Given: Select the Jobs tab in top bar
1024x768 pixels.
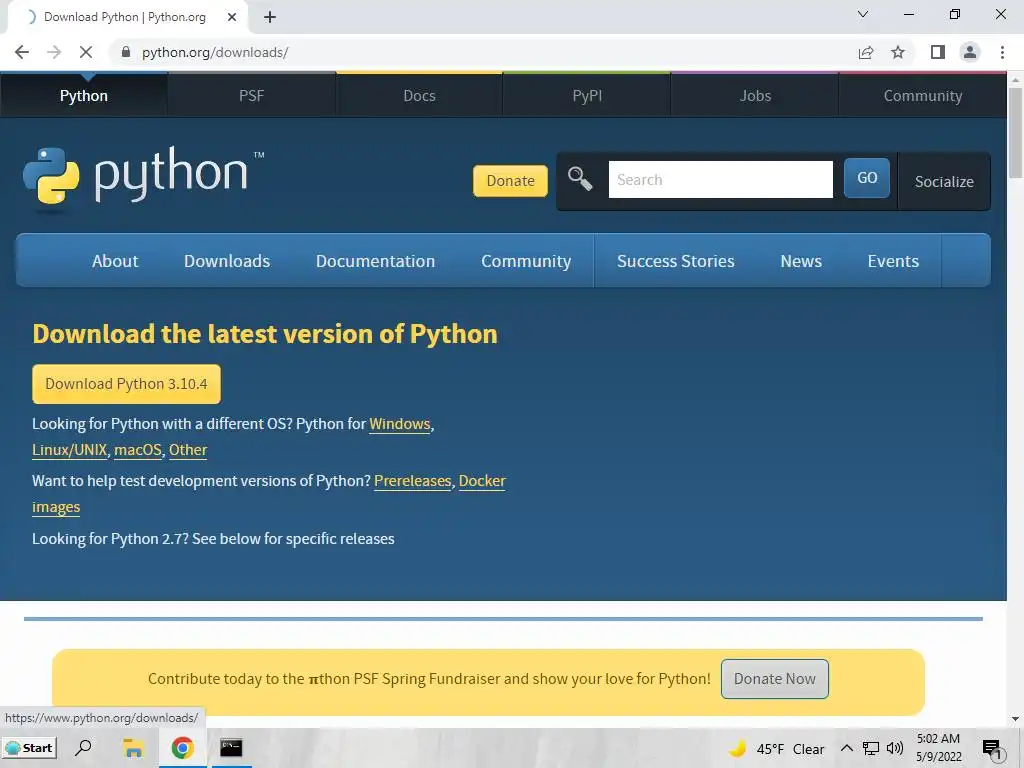Looking at the screenshot, I should tap(755, 95).
